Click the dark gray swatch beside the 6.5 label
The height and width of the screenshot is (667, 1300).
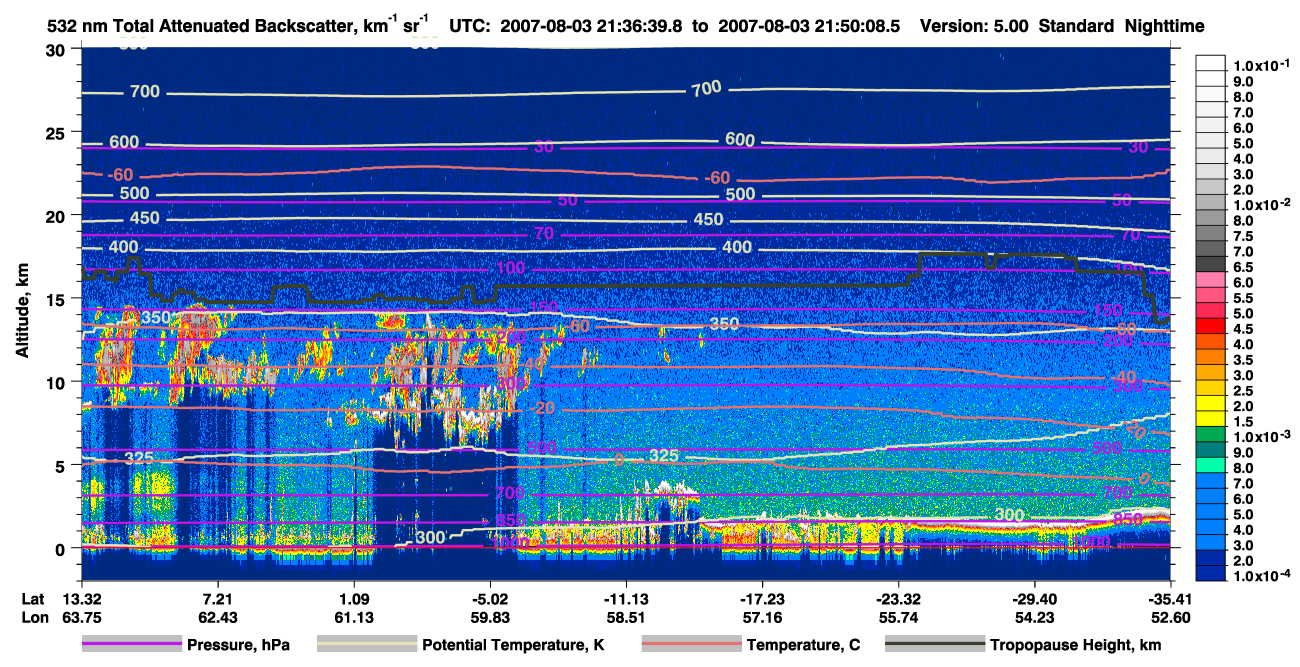click(x=1210, y=264)
